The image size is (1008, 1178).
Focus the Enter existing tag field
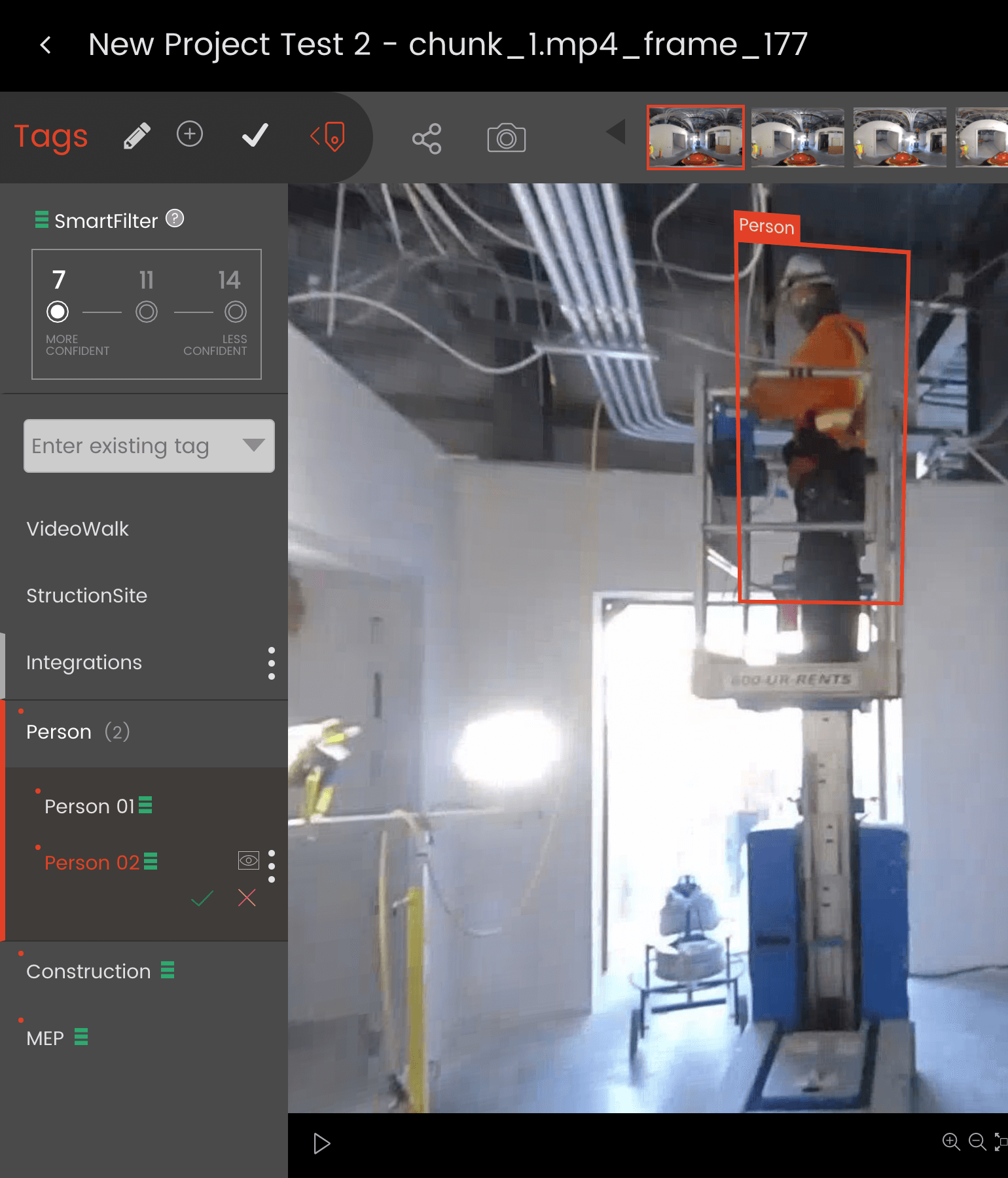pos(149,446)
